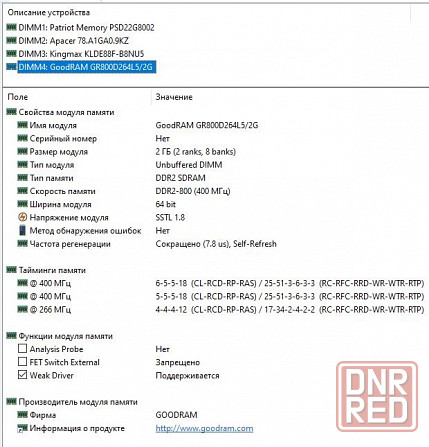Open the http://www.goodram.com link
Image resolution: width=429 pixels, height=447 pixels.
pyautogui.click(x=204, y=428)
